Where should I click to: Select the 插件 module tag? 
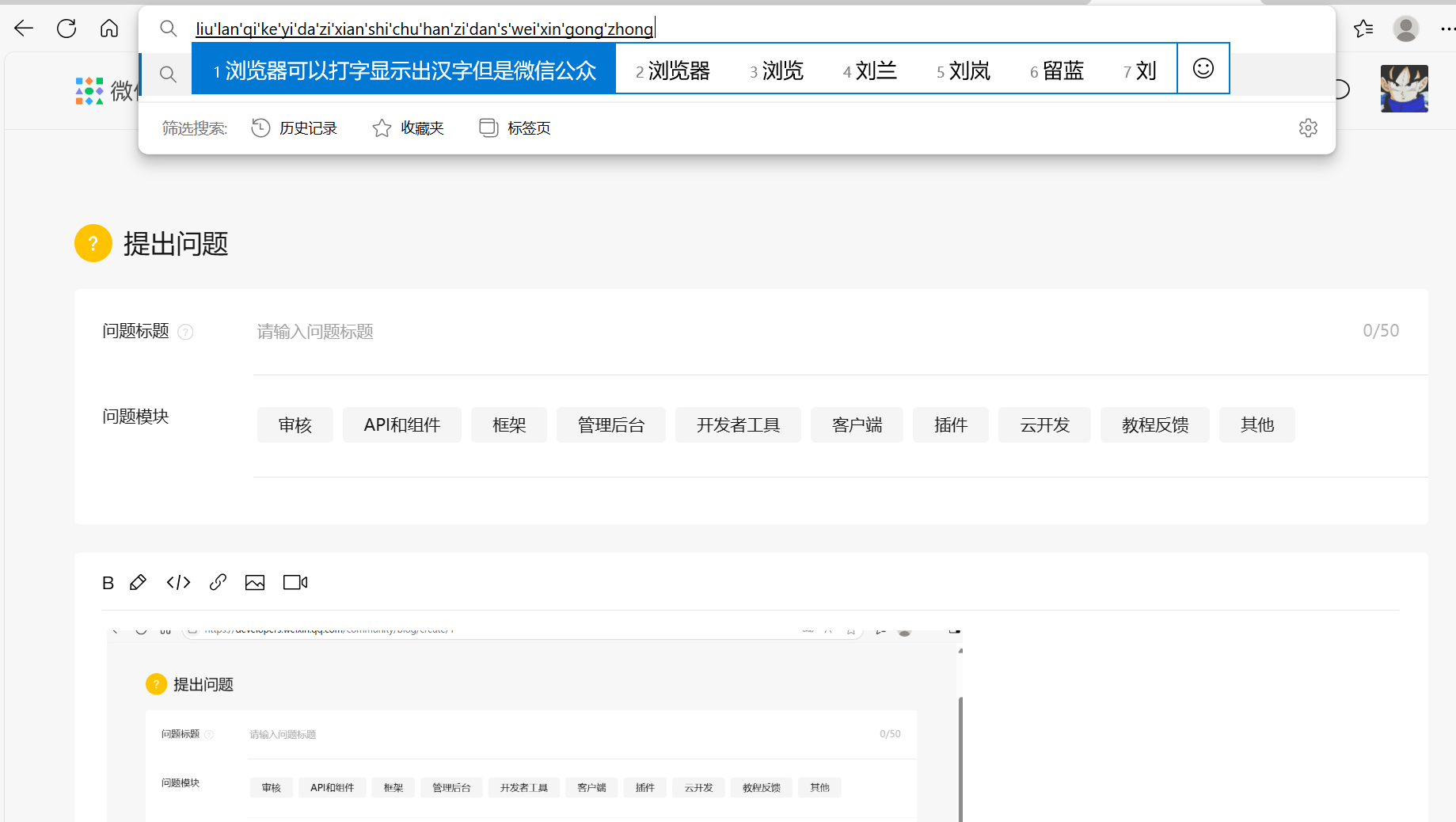tap(951, 425)
